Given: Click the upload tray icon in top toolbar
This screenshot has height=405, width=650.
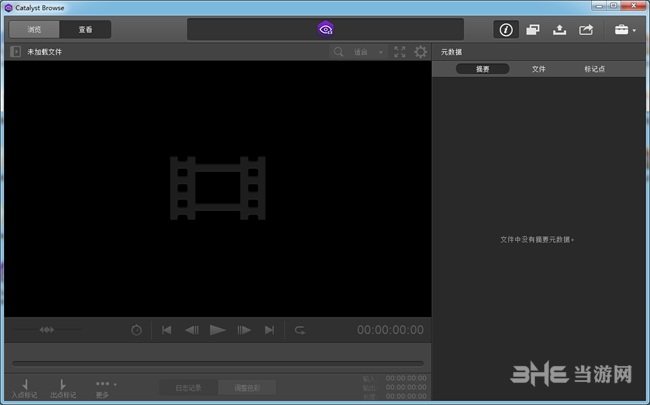Looking at the screenshot, I should click(x=559, y=30).
